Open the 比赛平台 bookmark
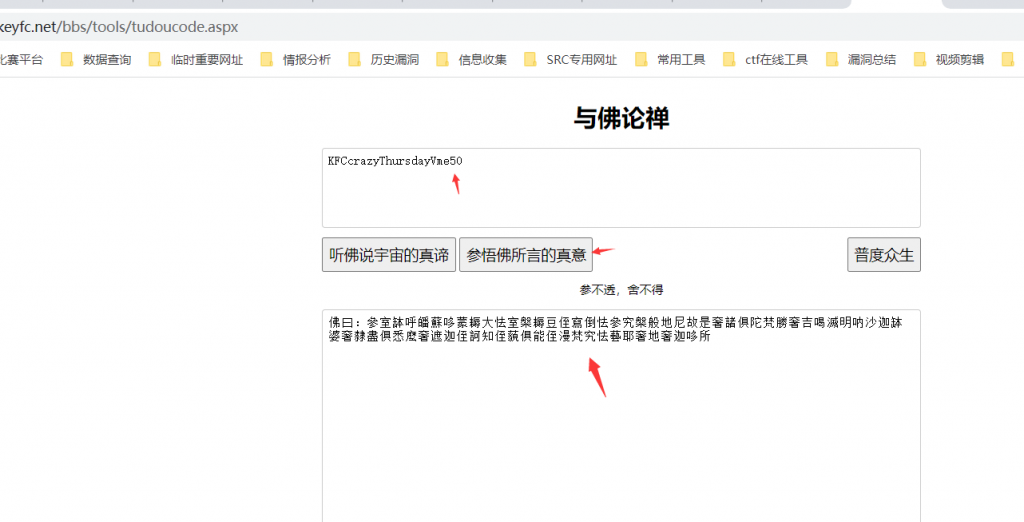 coord(21,60)
